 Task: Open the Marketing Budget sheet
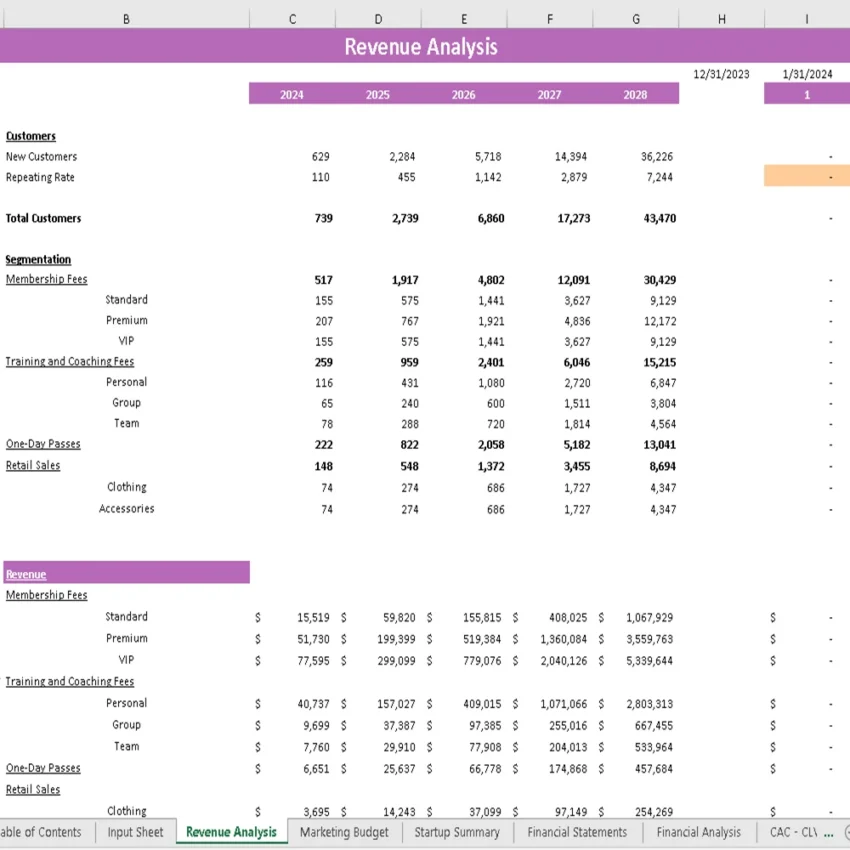pos(344,832)
